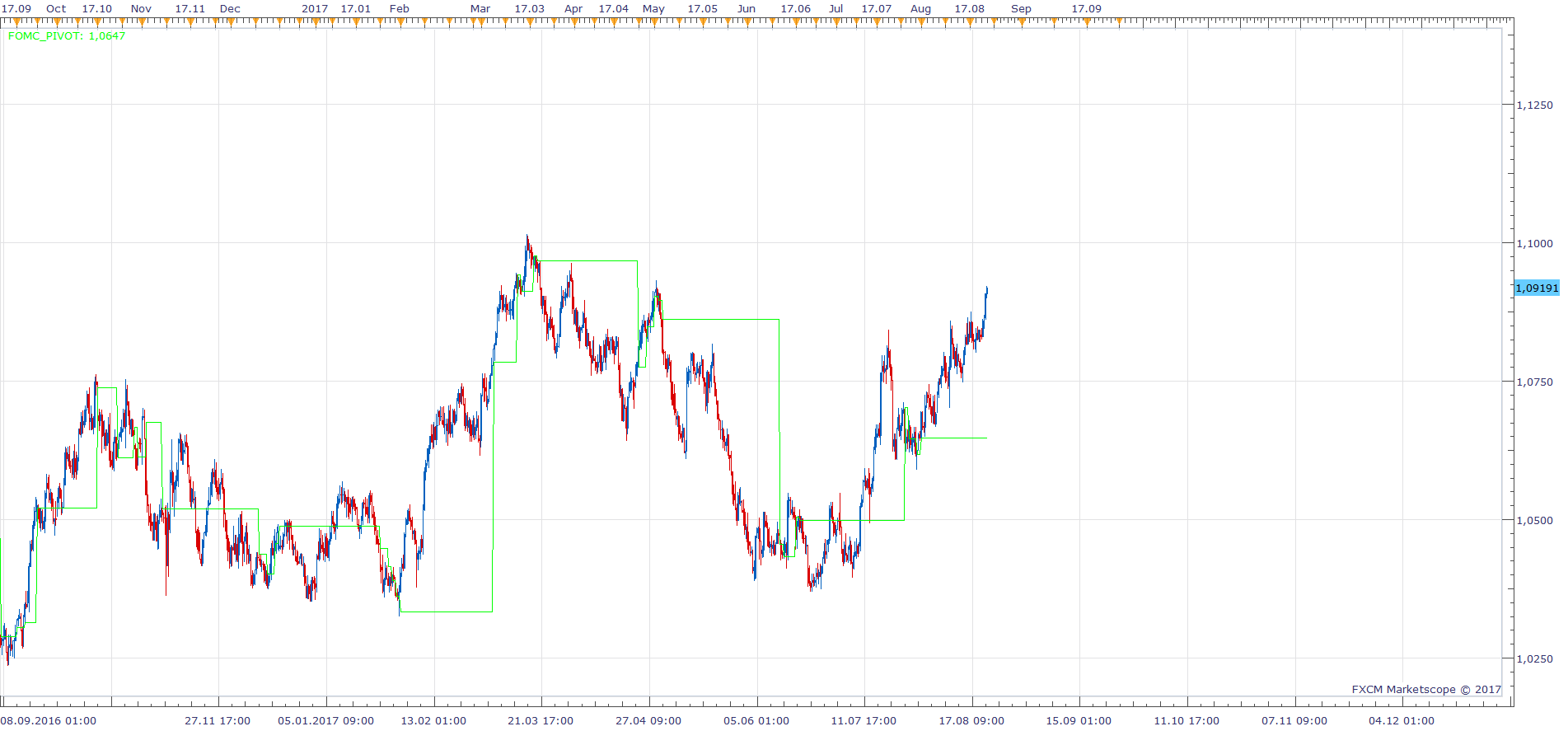
Task: Click the orange marker below the Sep label
Action: pos(1022,23)
